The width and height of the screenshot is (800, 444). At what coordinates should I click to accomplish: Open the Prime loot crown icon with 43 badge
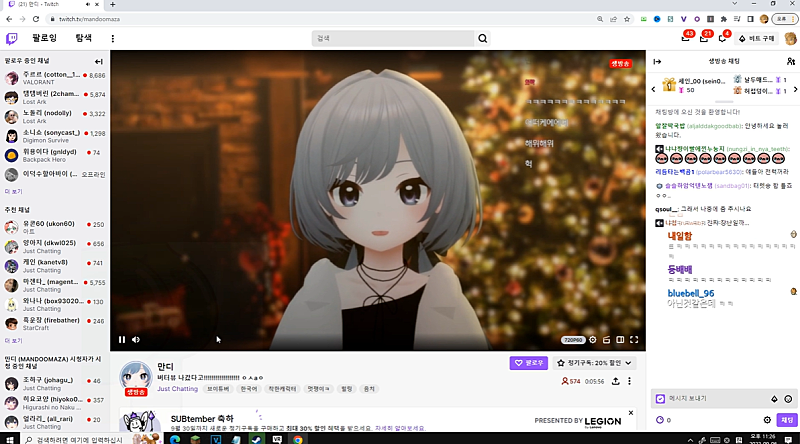[686, 38]
